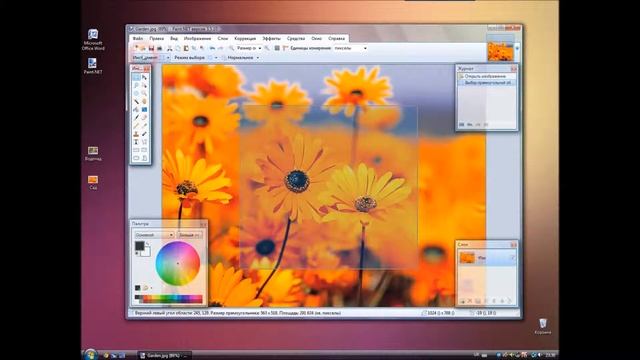This screenshot has width=640, height=360.
Task: Select the Clone Stamp tool
Action: coord(136,134)
